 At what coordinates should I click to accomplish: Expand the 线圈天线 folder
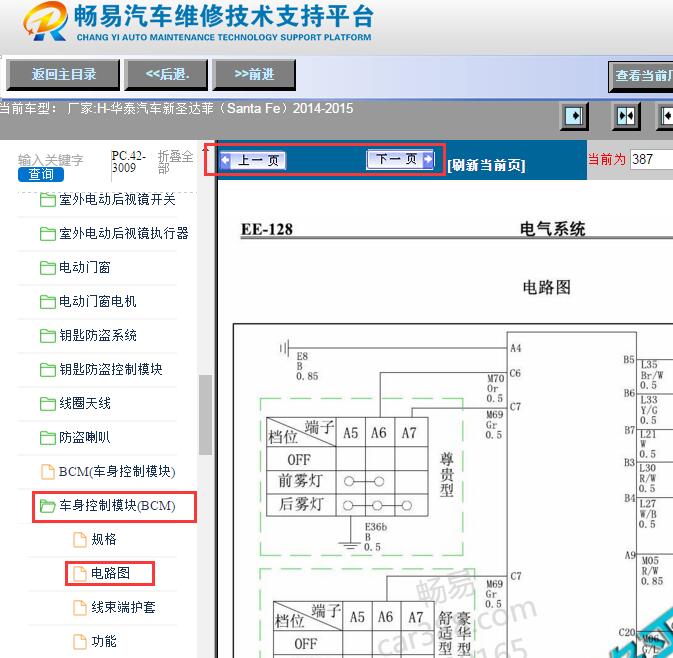tap(85, 403)
